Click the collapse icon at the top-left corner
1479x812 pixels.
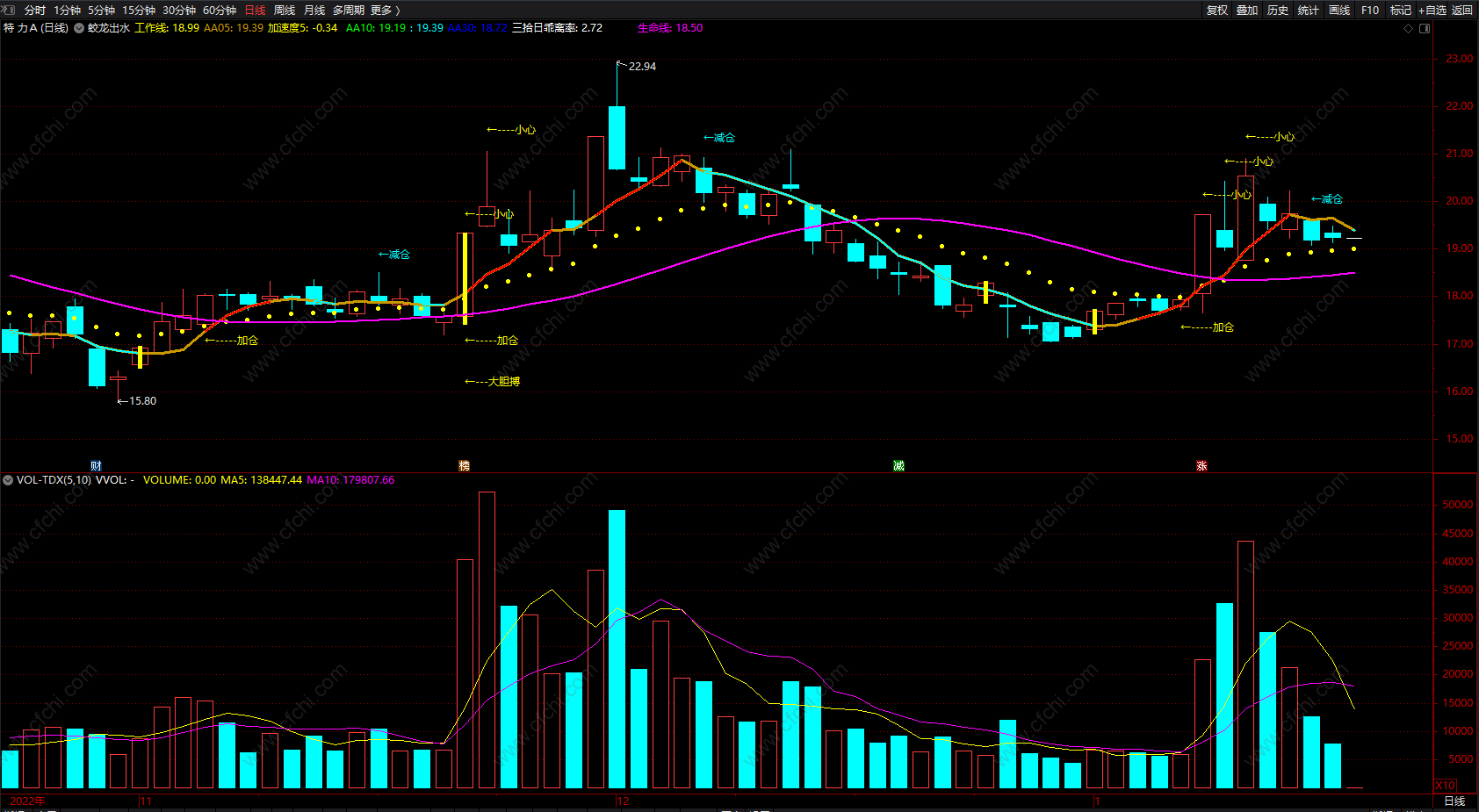pos(9,10)
